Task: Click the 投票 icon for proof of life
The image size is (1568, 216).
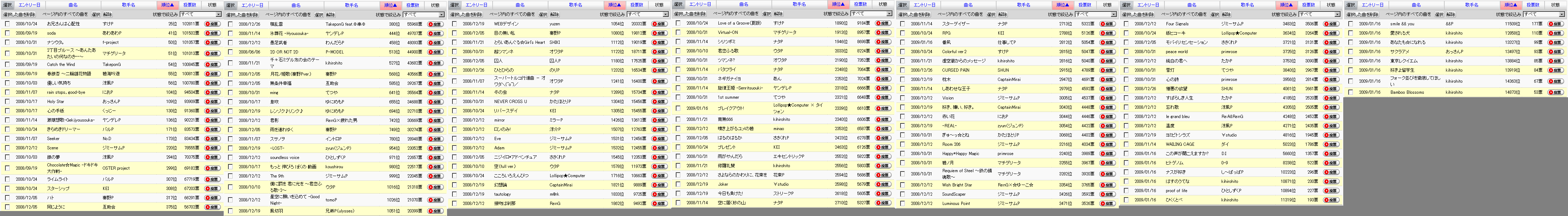Action: pos(1331,190)
